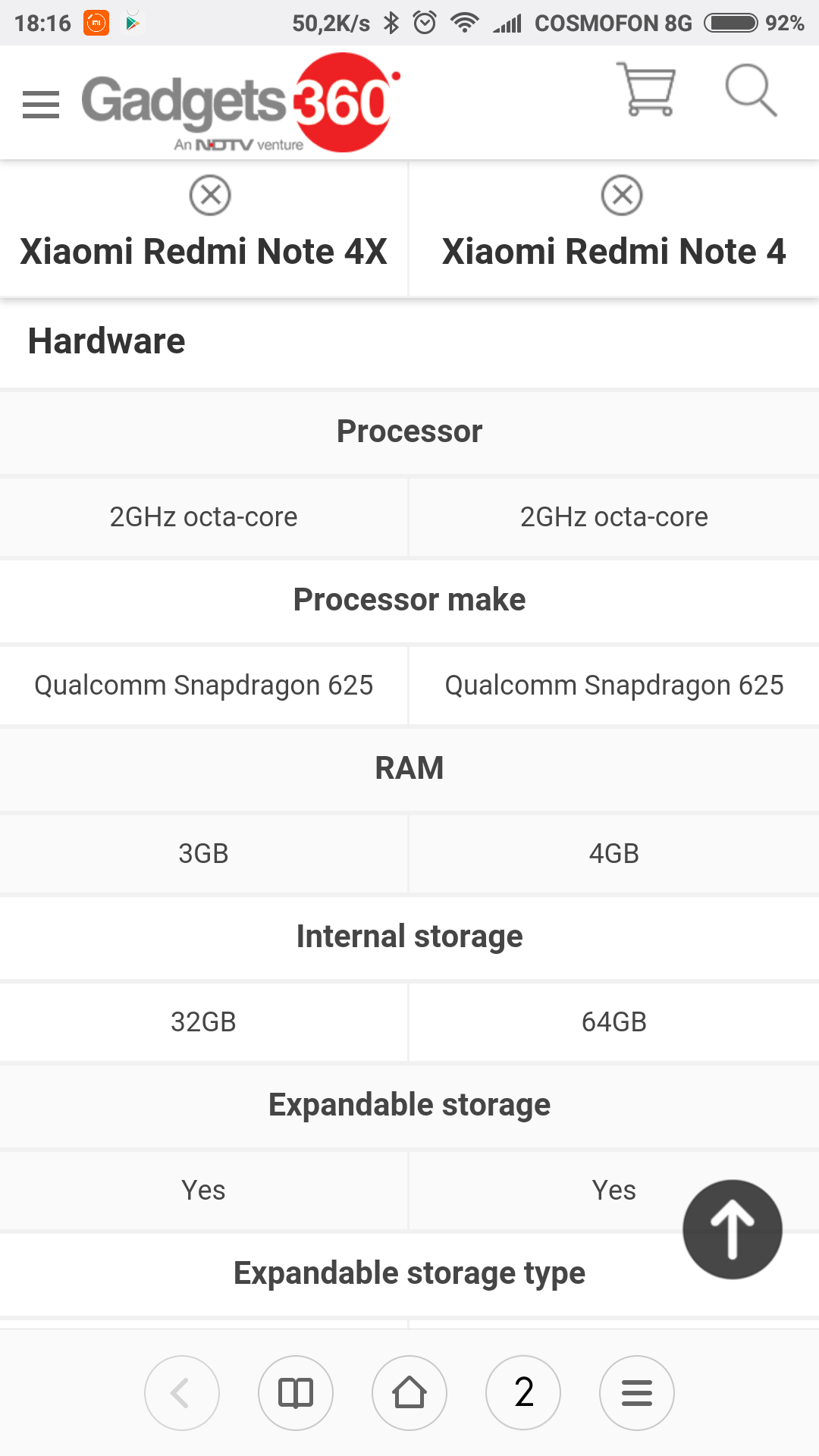819x1456 pixels.
Task: Tap the Processor row header
Action: coord(409,431)
